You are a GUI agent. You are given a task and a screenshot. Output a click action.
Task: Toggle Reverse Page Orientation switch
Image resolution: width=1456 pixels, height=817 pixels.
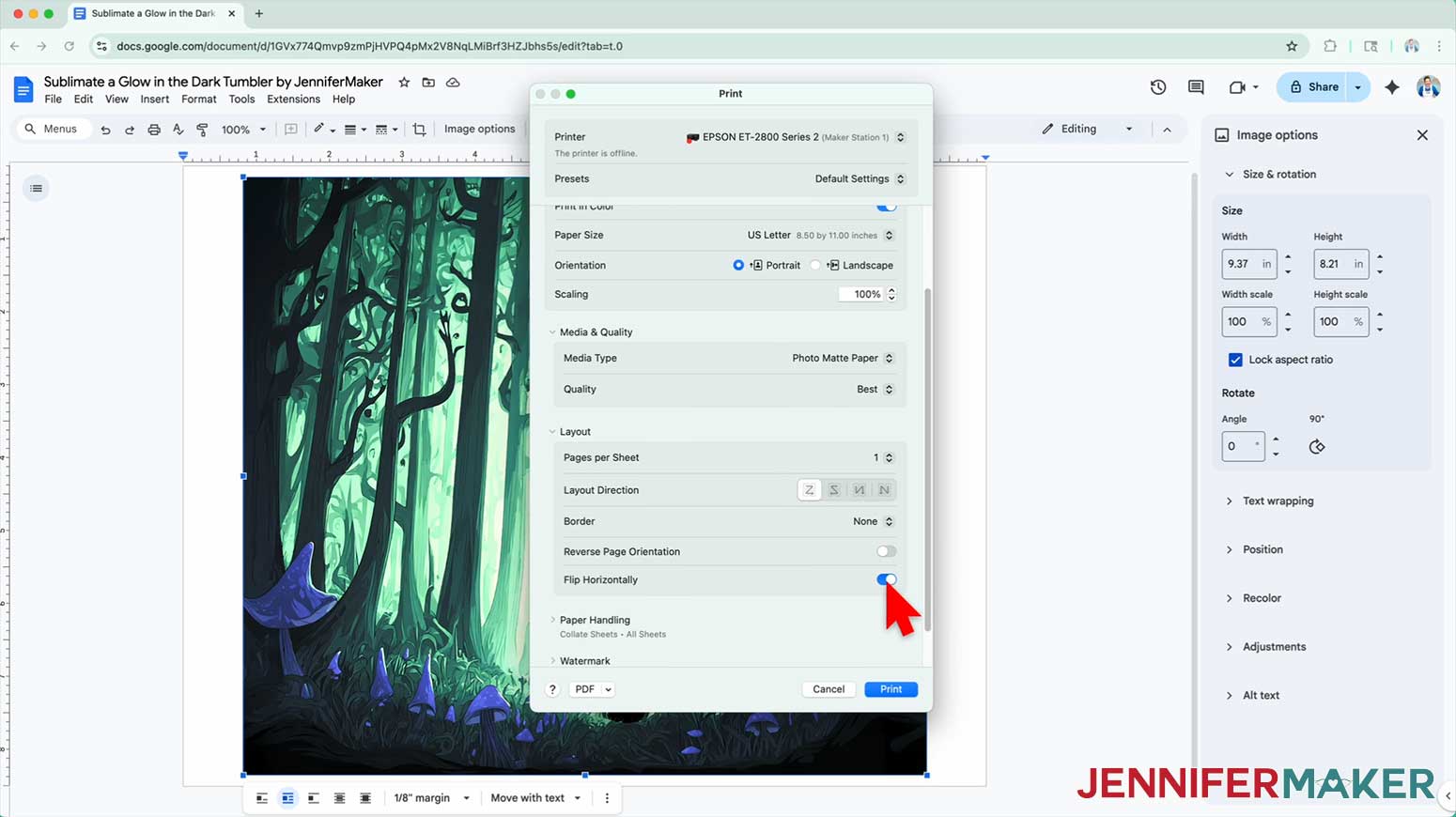click(x=886, y=551)
